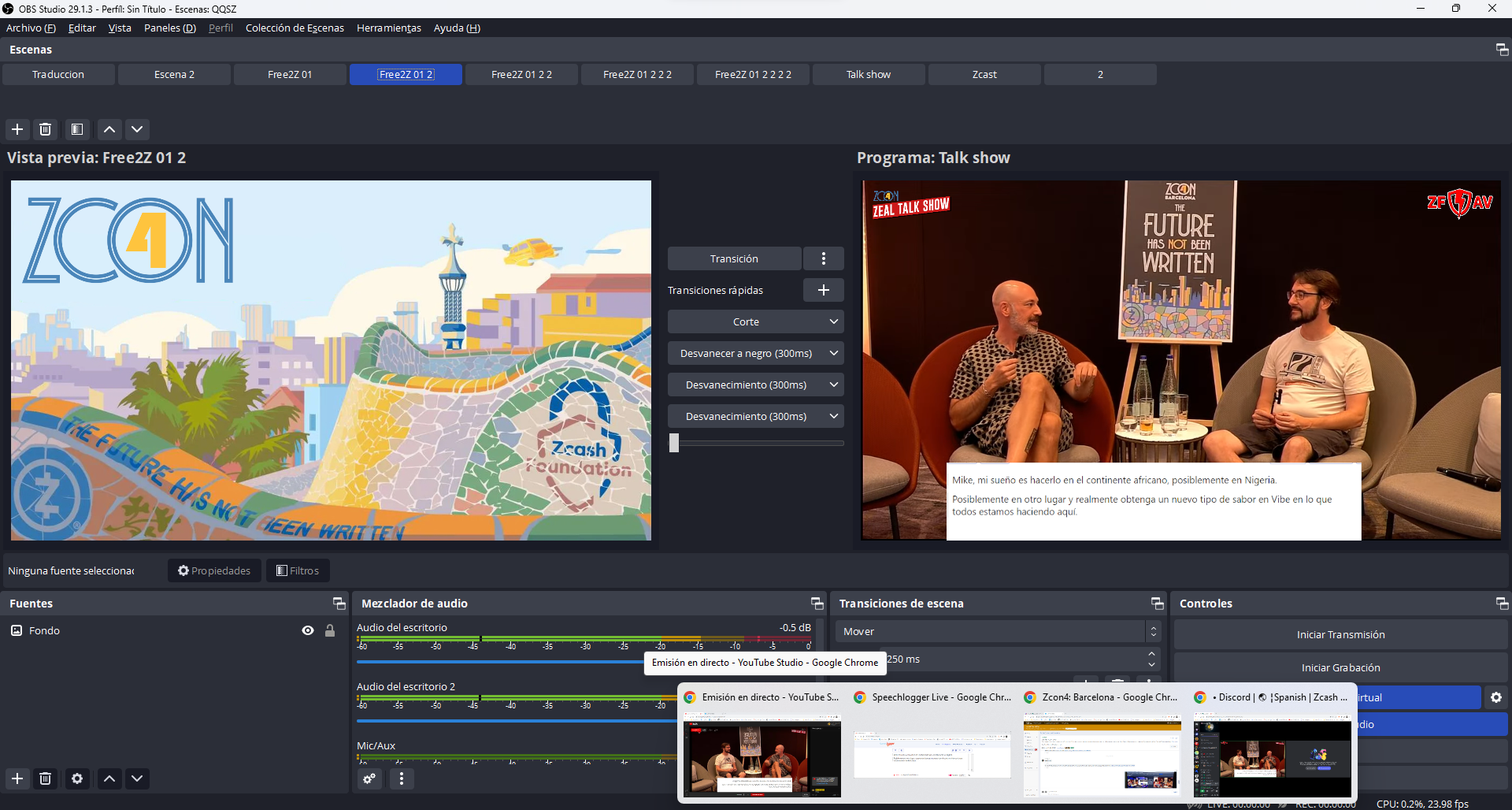Select the Escena 2 scene

pyautogui.click(x=174, y=75)
